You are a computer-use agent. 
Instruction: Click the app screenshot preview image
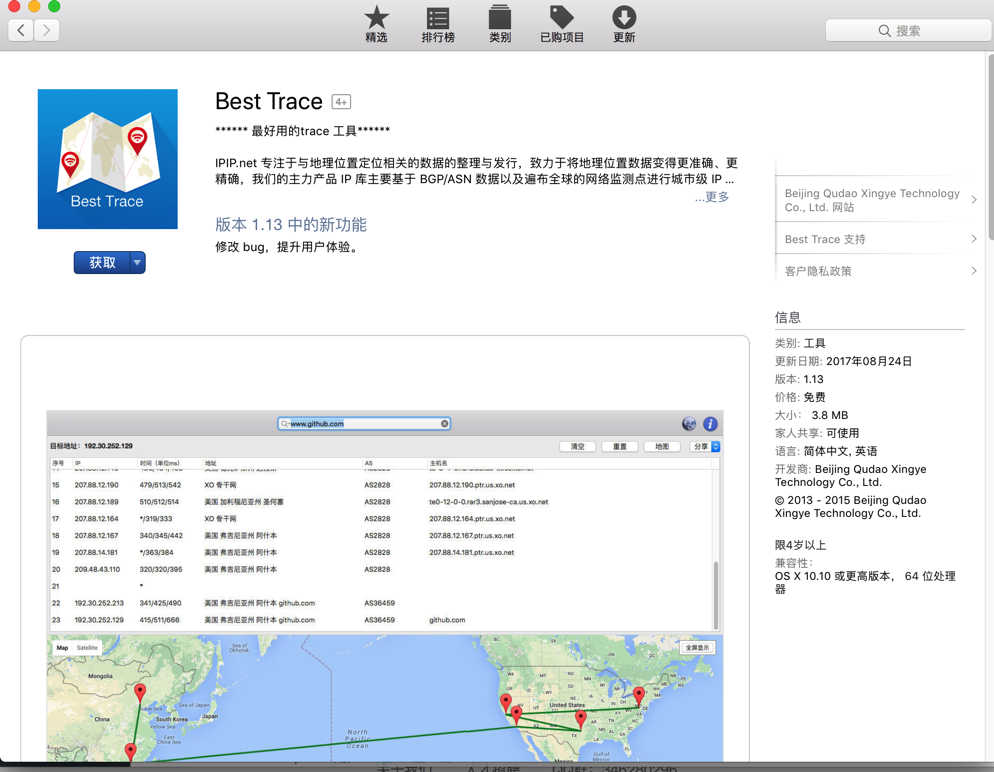pyautogui.click(x=385, y=586)
